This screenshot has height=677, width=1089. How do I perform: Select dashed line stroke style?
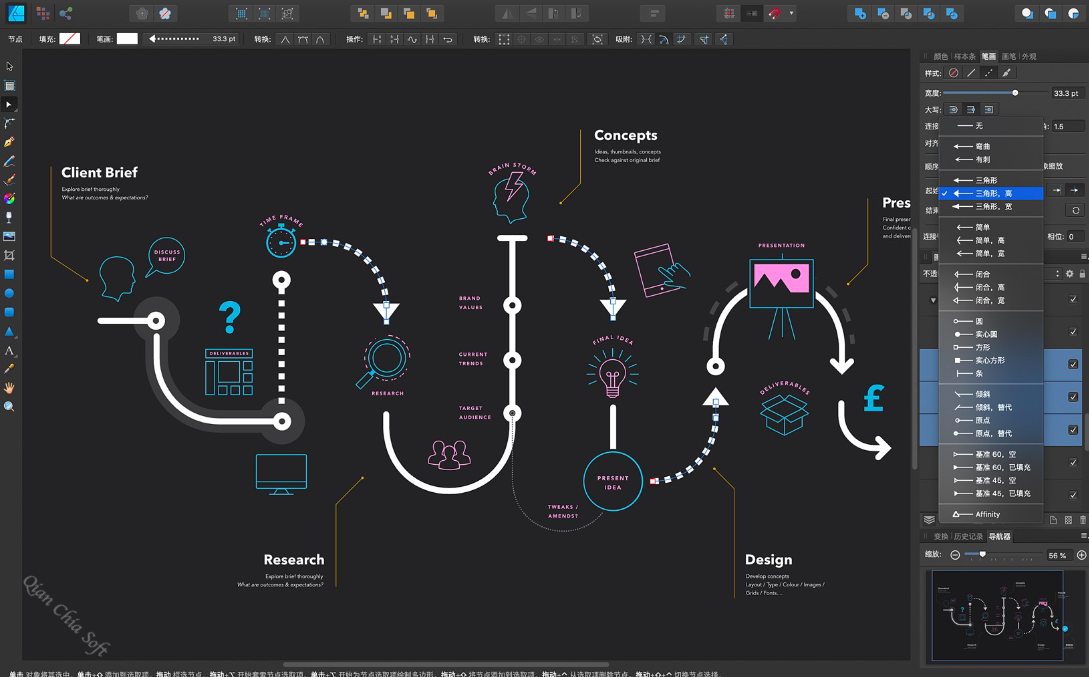pyautogui.click(x=988, y=73)
